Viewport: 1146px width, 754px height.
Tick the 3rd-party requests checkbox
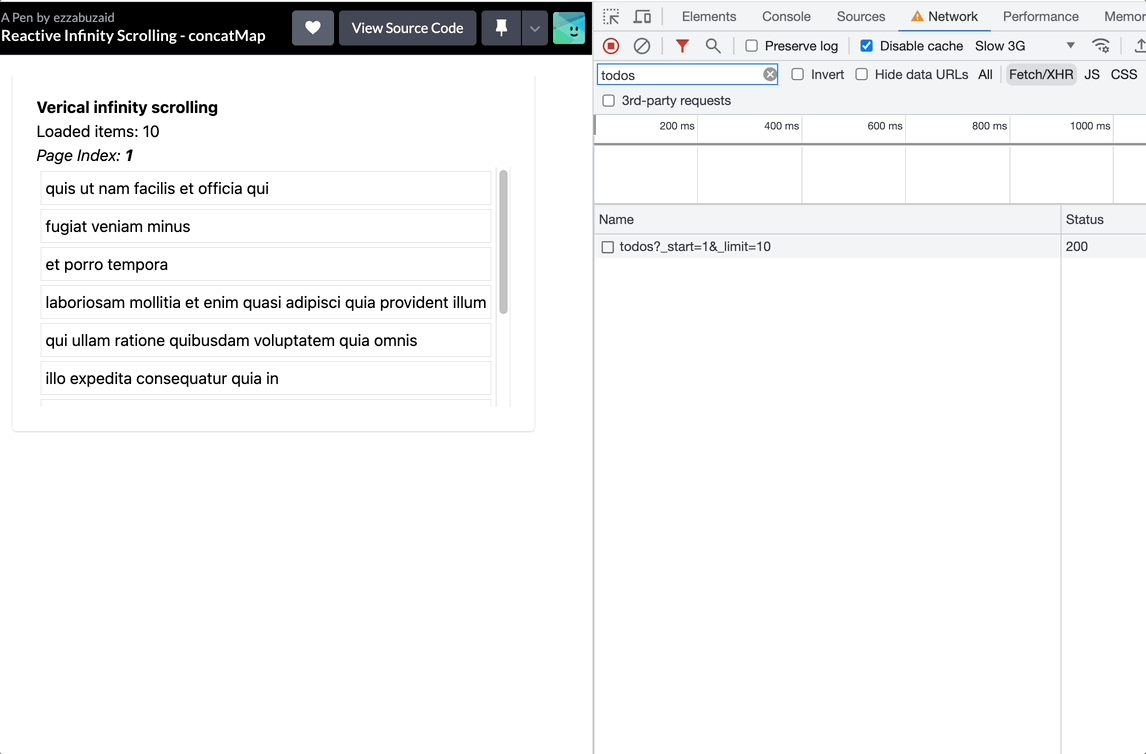click(x=608, y=101)
